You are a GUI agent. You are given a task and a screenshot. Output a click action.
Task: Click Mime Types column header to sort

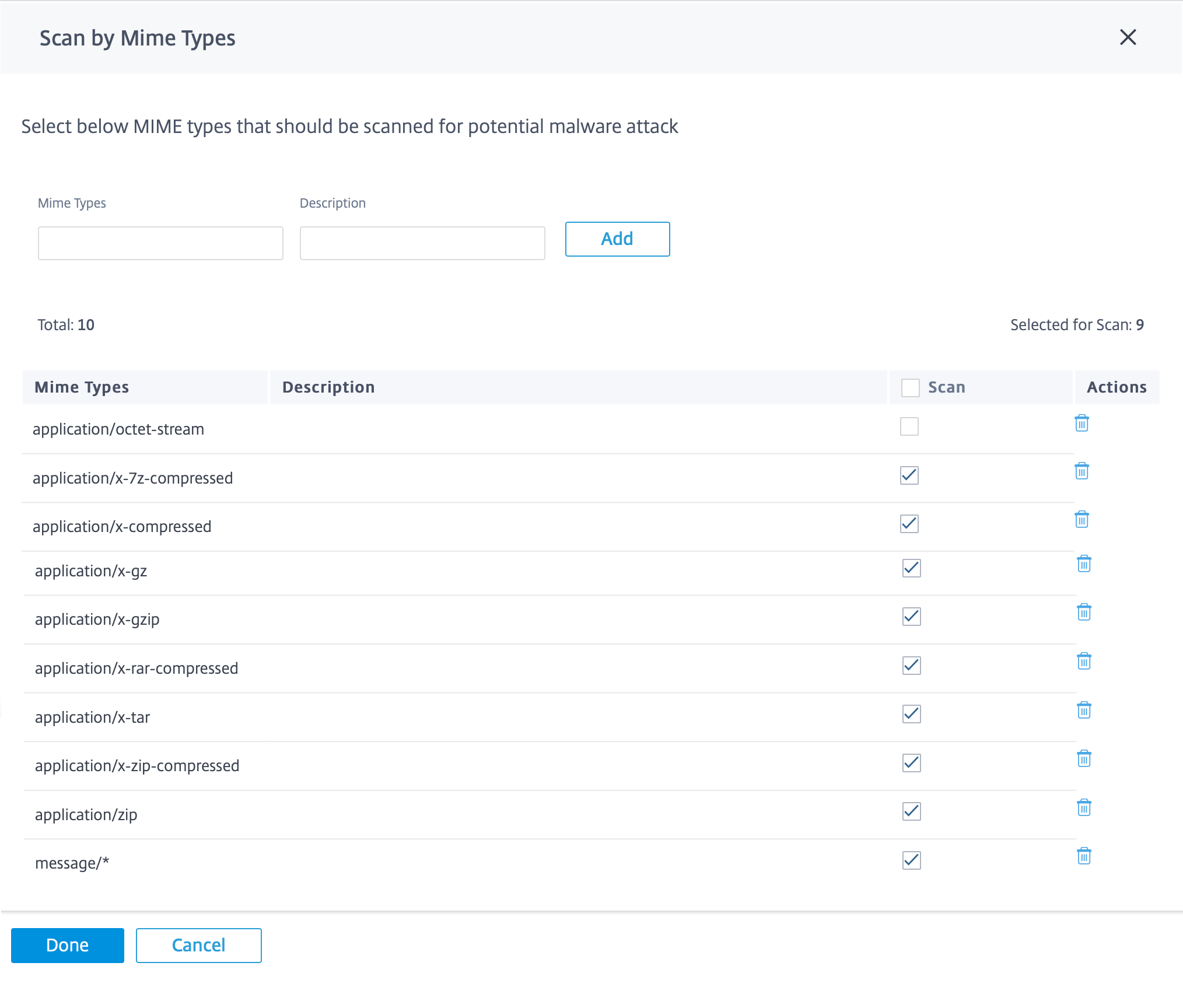pos(83,387)
